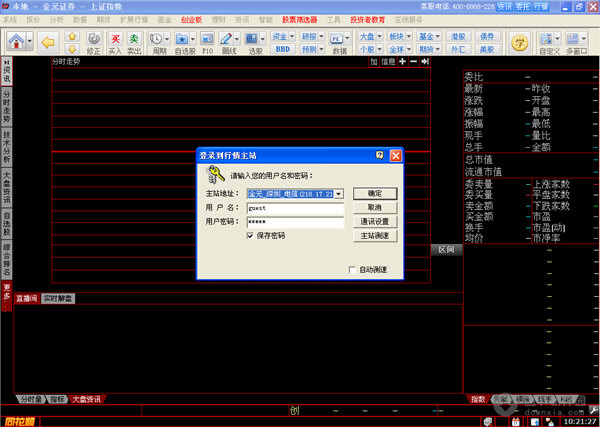Expand the 资金 dropdown in toolbar
This screenshot has height=427, width=600.
tap(292, 36)
